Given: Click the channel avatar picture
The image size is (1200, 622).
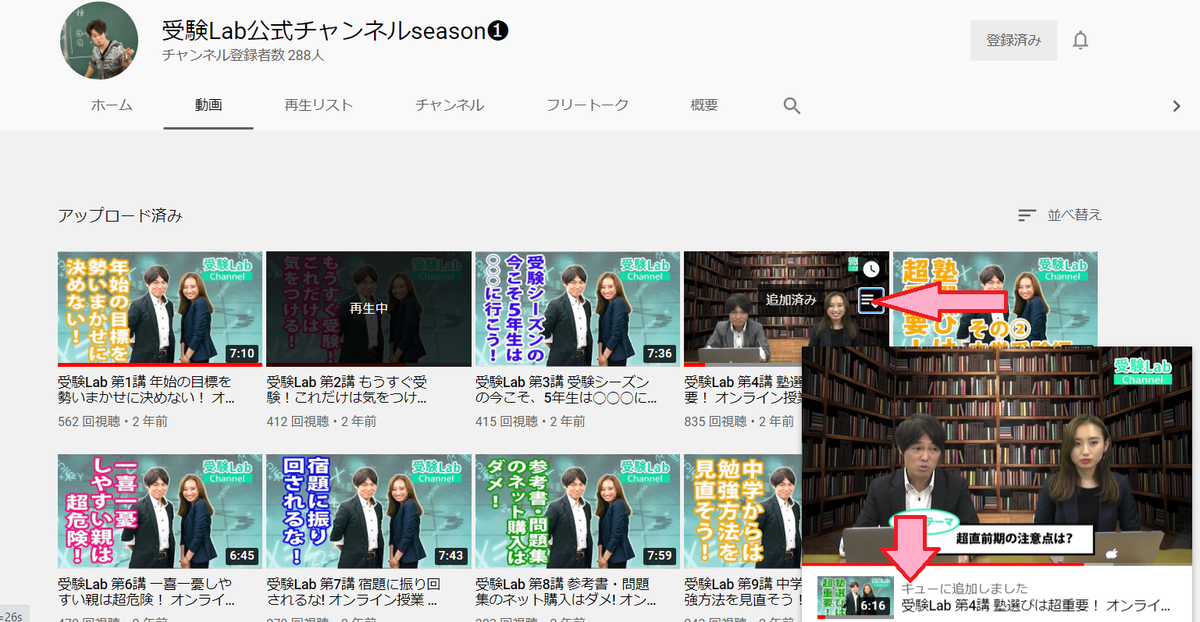Looking at the screenshot, I should [x=97, y=40].
